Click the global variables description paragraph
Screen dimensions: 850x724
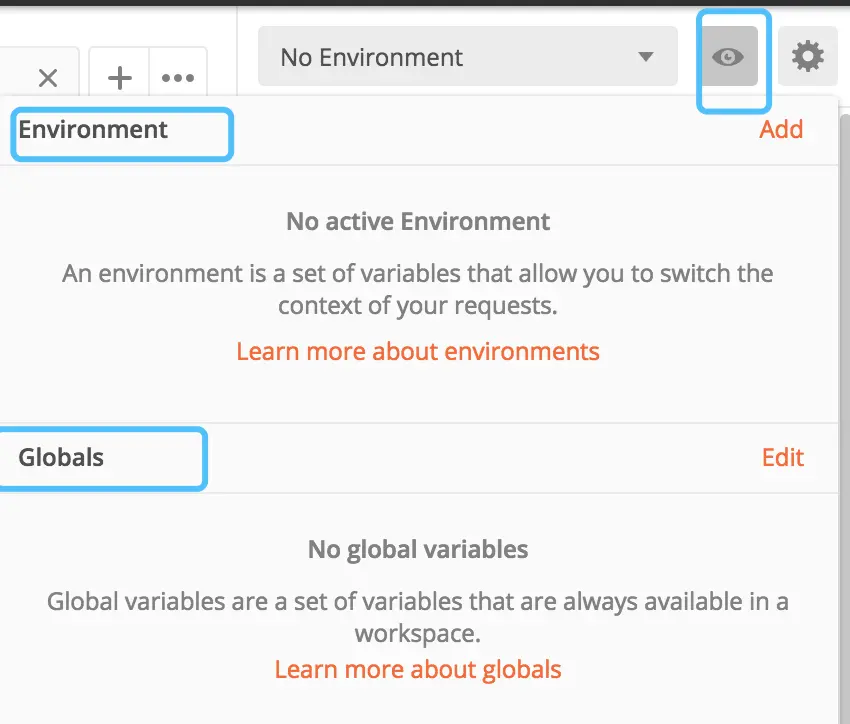(418, 617)
